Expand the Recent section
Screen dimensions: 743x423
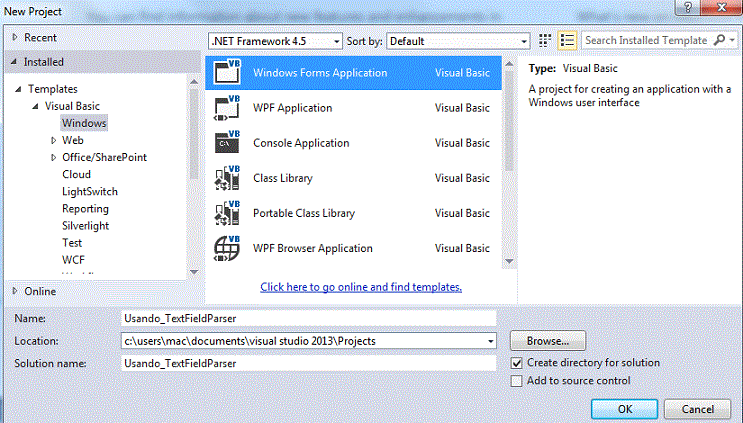15,37
